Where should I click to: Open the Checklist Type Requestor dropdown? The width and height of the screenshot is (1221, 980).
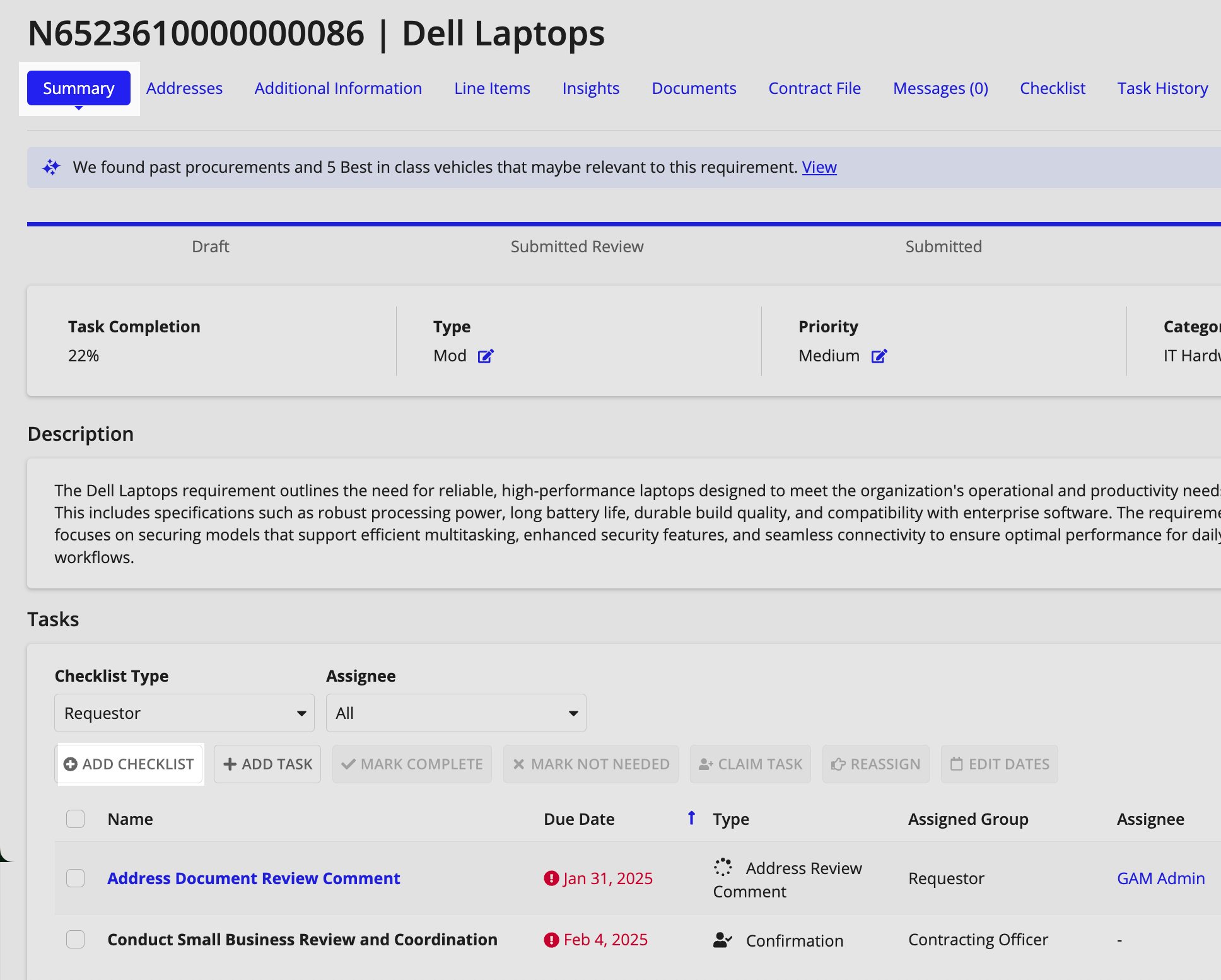coord(184,713)
